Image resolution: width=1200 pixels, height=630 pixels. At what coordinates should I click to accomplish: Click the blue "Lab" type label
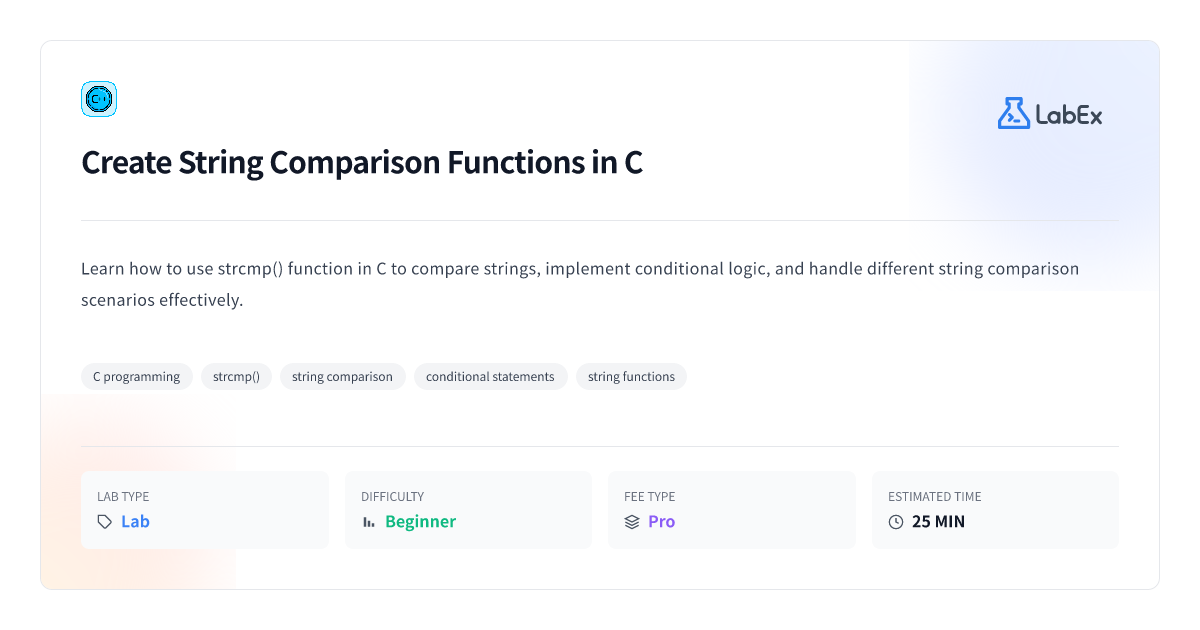(x=135, y=522)
